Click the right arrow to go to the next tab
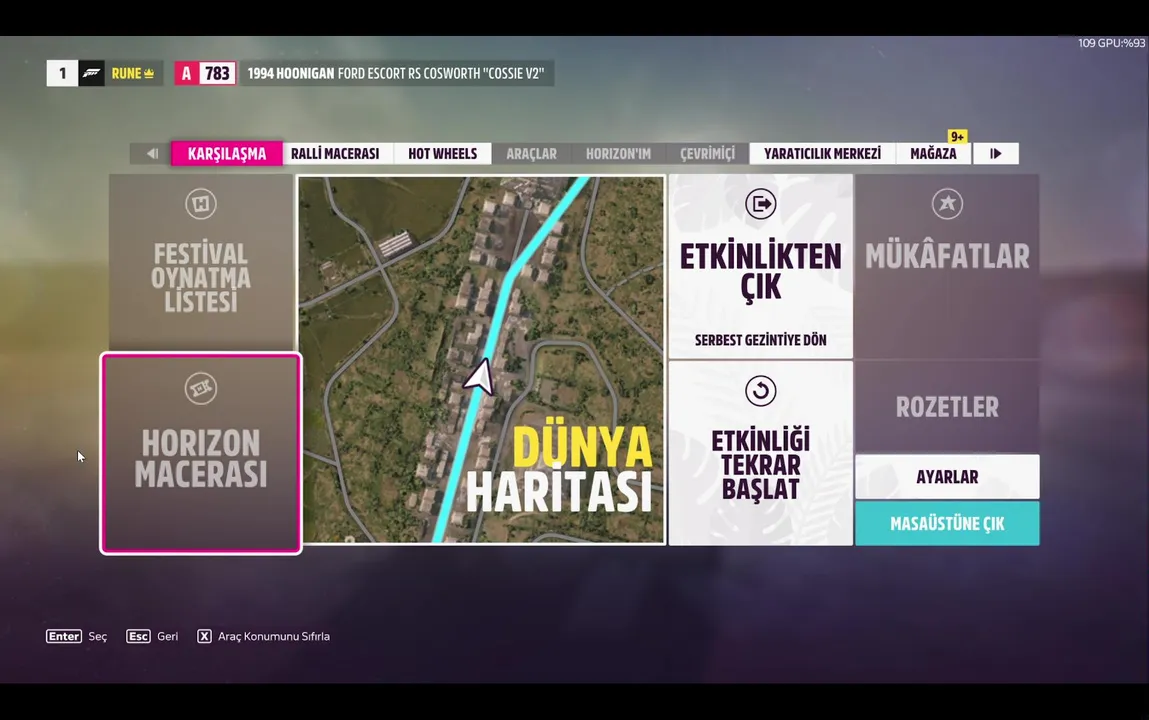Image resolution: width=1149 pixels, height=720 pixels. click(995, 154)
